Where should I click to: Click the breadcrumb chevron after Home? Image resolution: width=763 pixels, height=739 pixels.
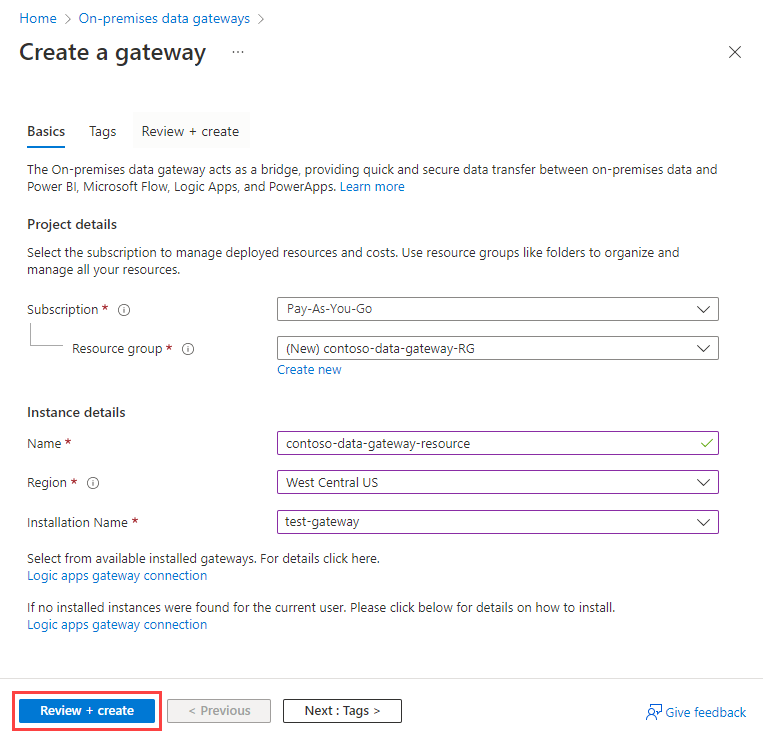68,19
